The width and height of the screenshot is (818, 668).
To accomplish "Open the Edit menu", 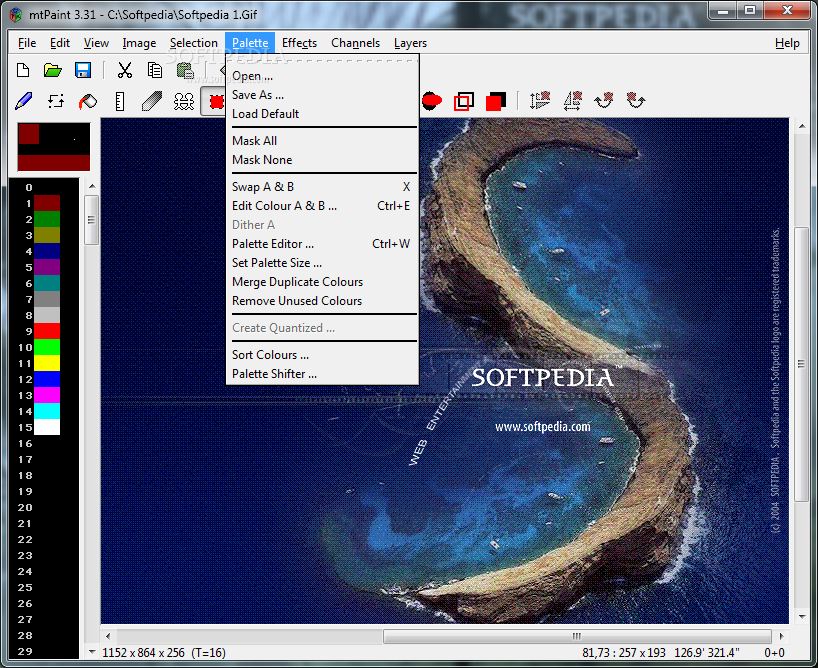I will point(60,43).
